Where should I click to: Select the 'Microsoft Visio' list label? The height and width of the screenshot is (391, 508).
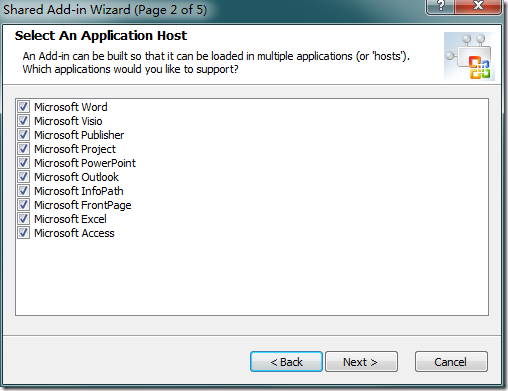68,121
